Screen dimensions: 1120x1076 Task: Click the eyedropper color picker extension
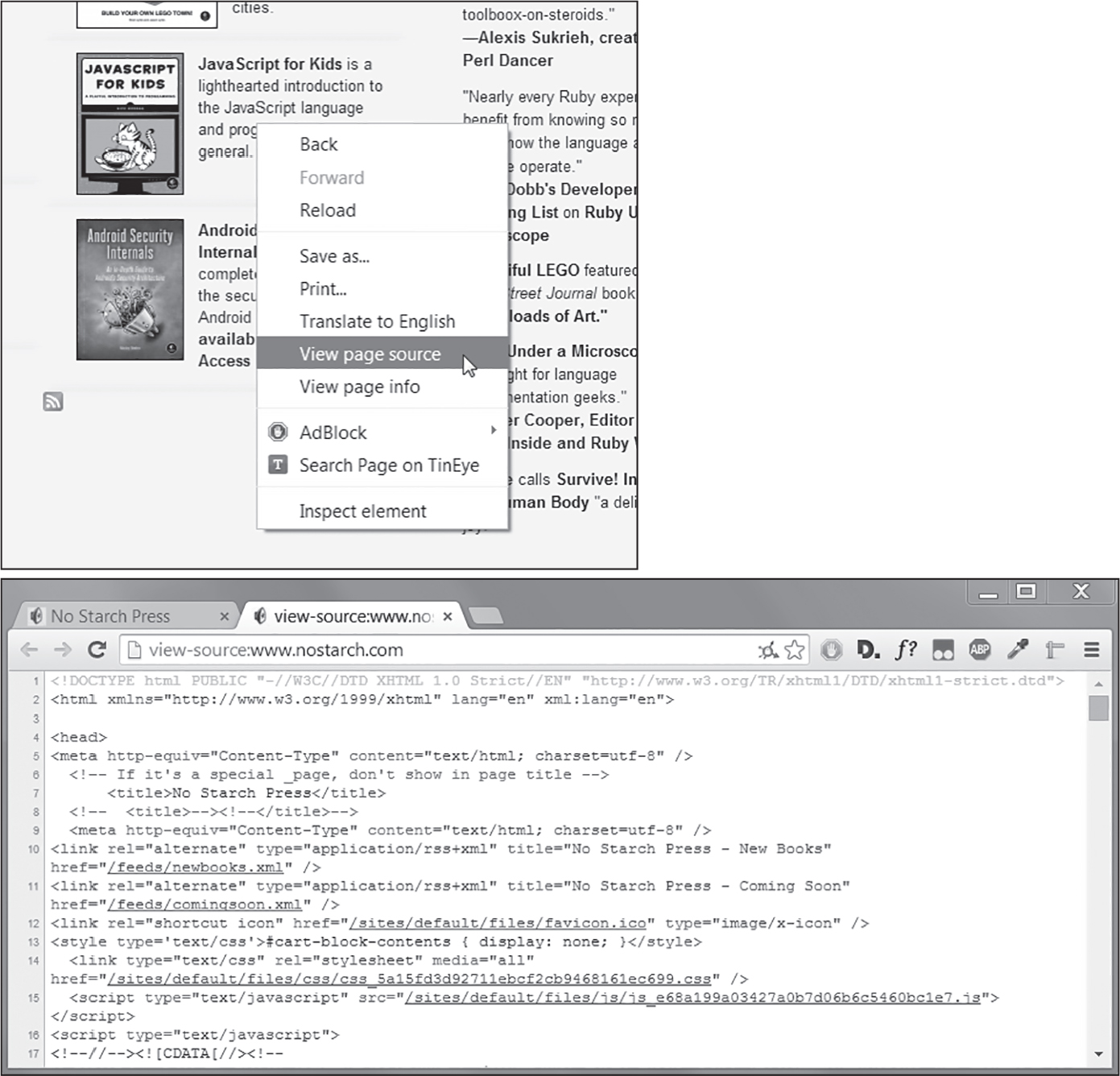click(1018, 649)
